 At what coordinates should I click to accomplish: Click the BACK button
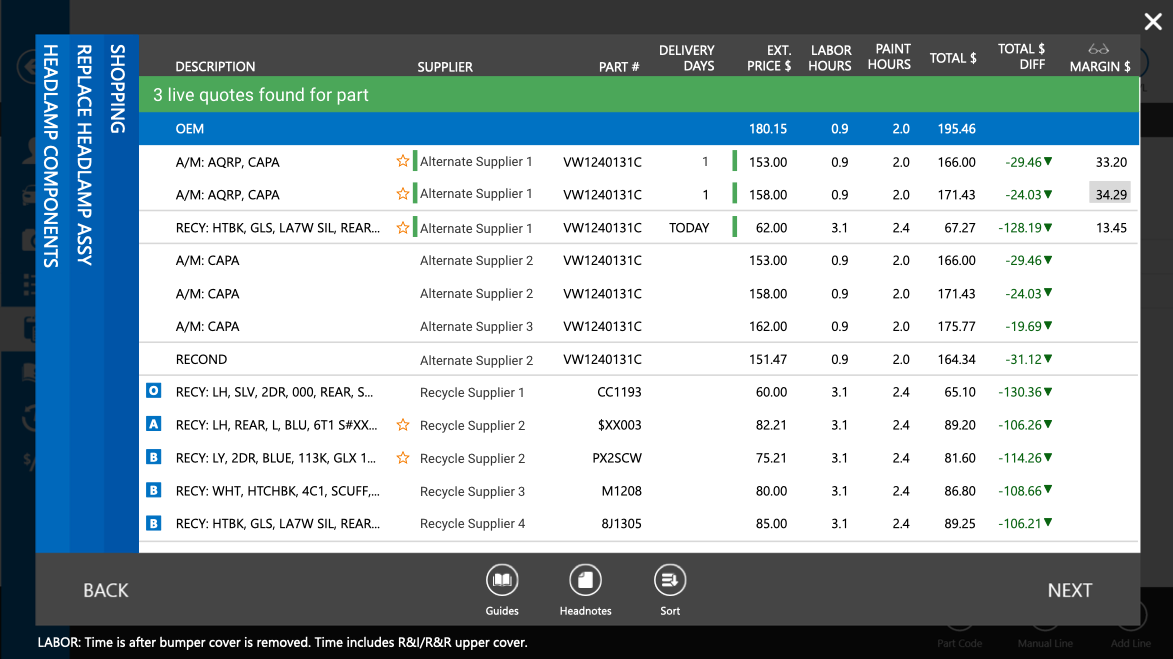pyautogui.click(x=105, y=590)
